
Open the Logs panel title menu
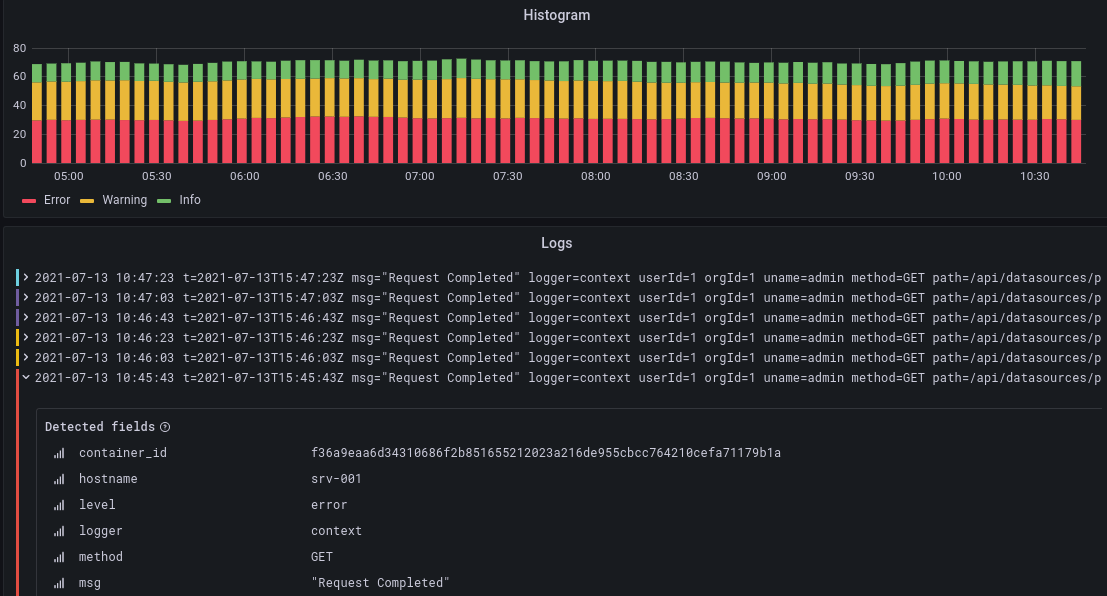pyautogui.click(x=557, y=243)
